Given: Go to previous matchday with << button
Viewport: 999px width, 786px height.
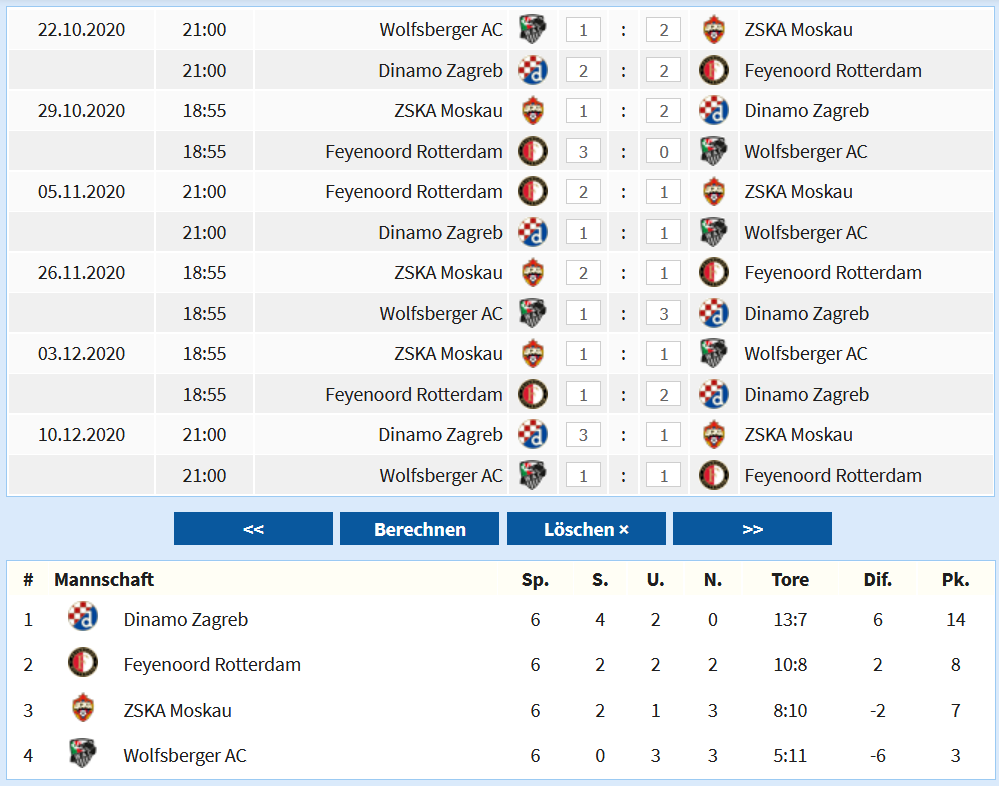Looking at the screenshot, I should click(x=253, y=529).
